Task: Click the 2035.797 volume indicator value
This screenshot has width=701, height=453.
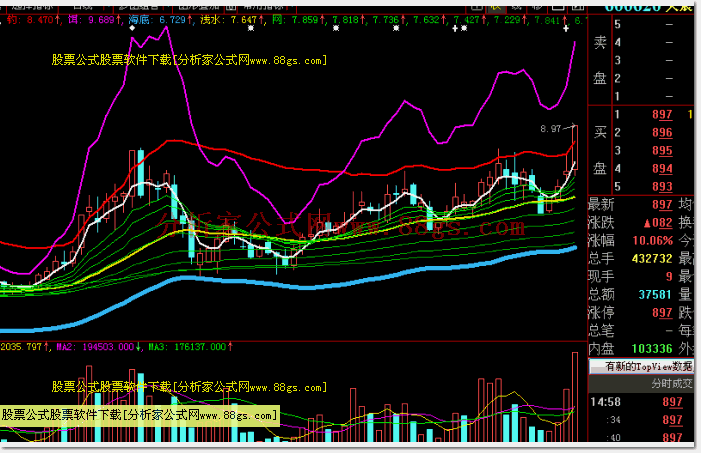Action: (24, 347)
